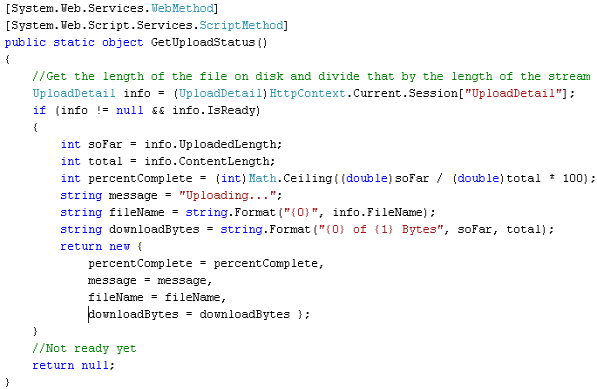Screen dimensions: 597x389
Task: Click info.UploadedLength property
Action: tap(210, 145)
